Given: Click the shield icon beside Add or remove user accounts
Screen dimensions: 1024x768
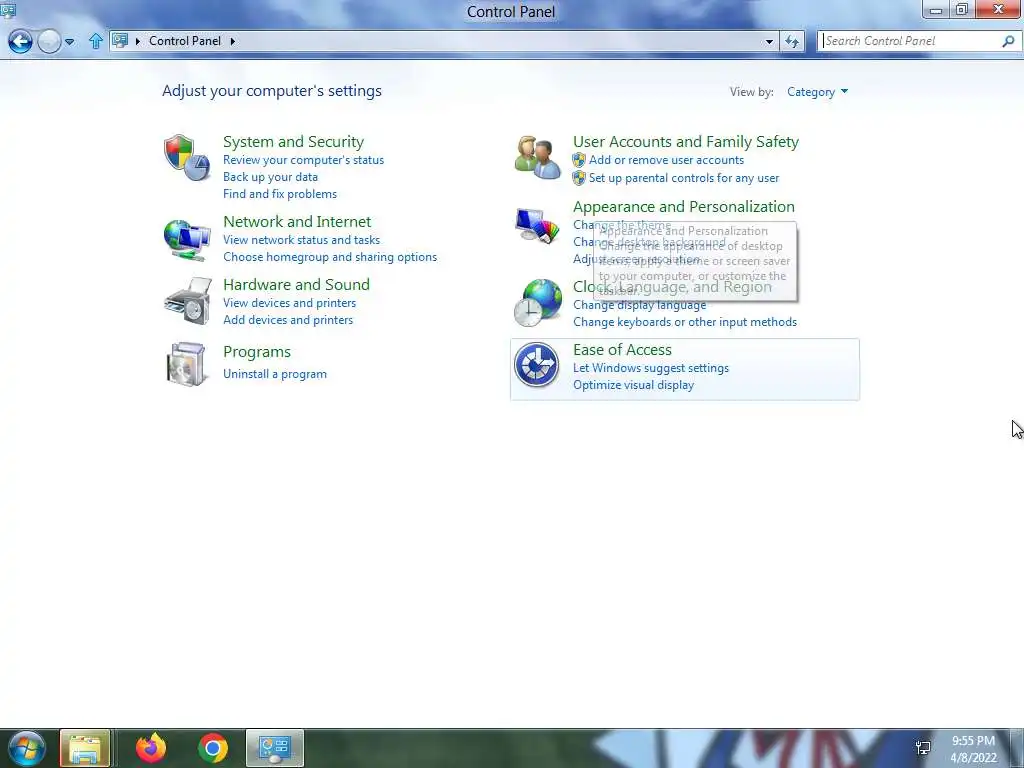Looking at the screenshot, I should coord(579,160).
